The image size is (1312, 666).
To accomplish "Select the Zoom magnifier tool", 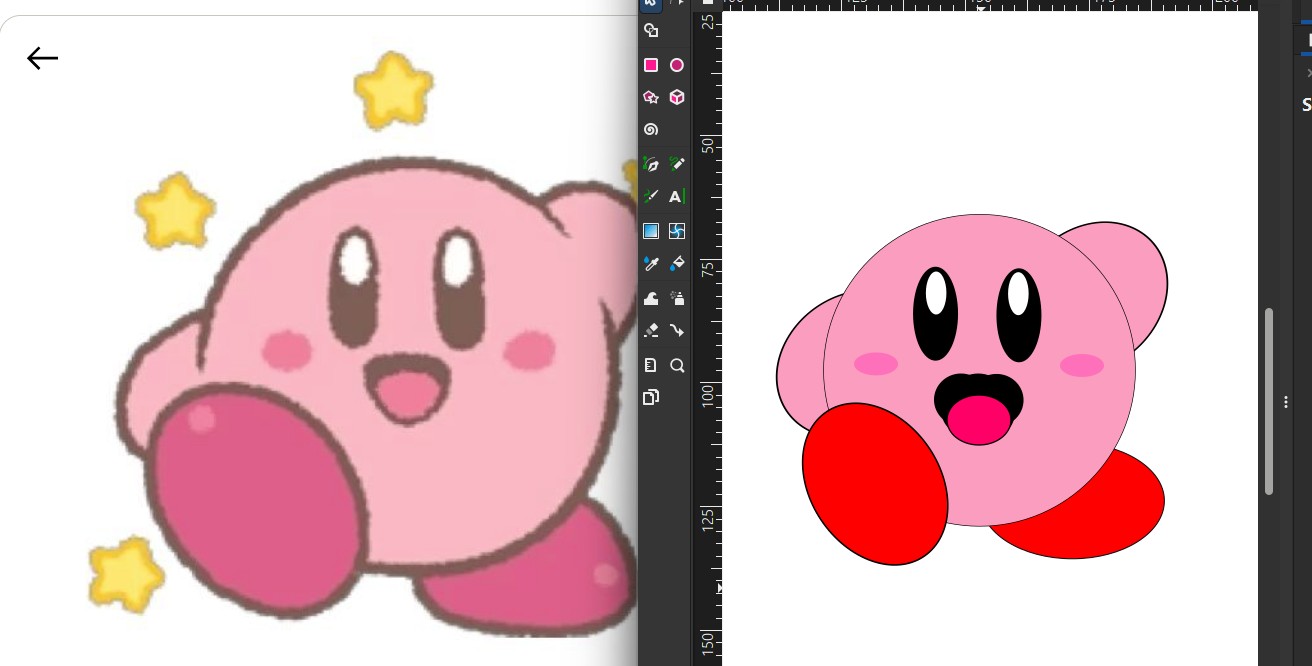I will coord(677,365).
